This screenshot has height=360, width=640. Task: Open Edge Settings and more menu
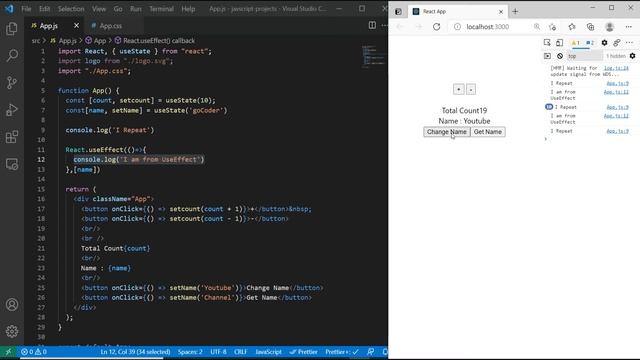(x=629, y=27)
